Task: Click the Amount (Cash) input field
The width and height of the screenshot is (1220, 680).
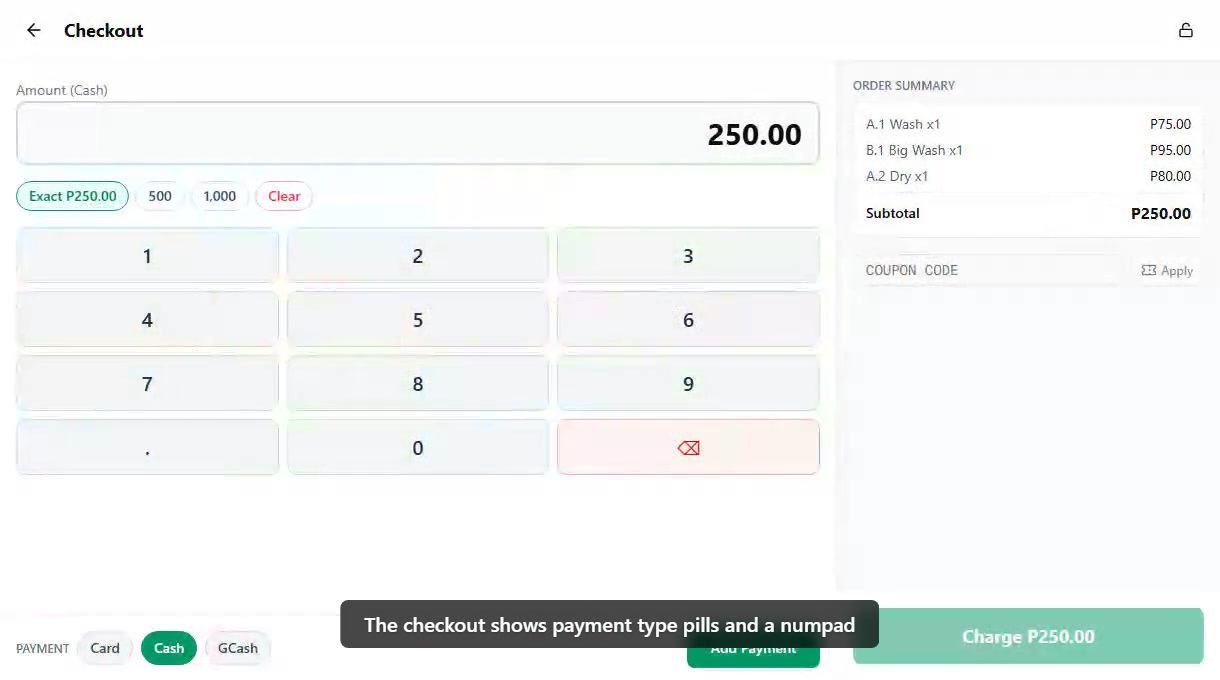Action: (418, 133)
